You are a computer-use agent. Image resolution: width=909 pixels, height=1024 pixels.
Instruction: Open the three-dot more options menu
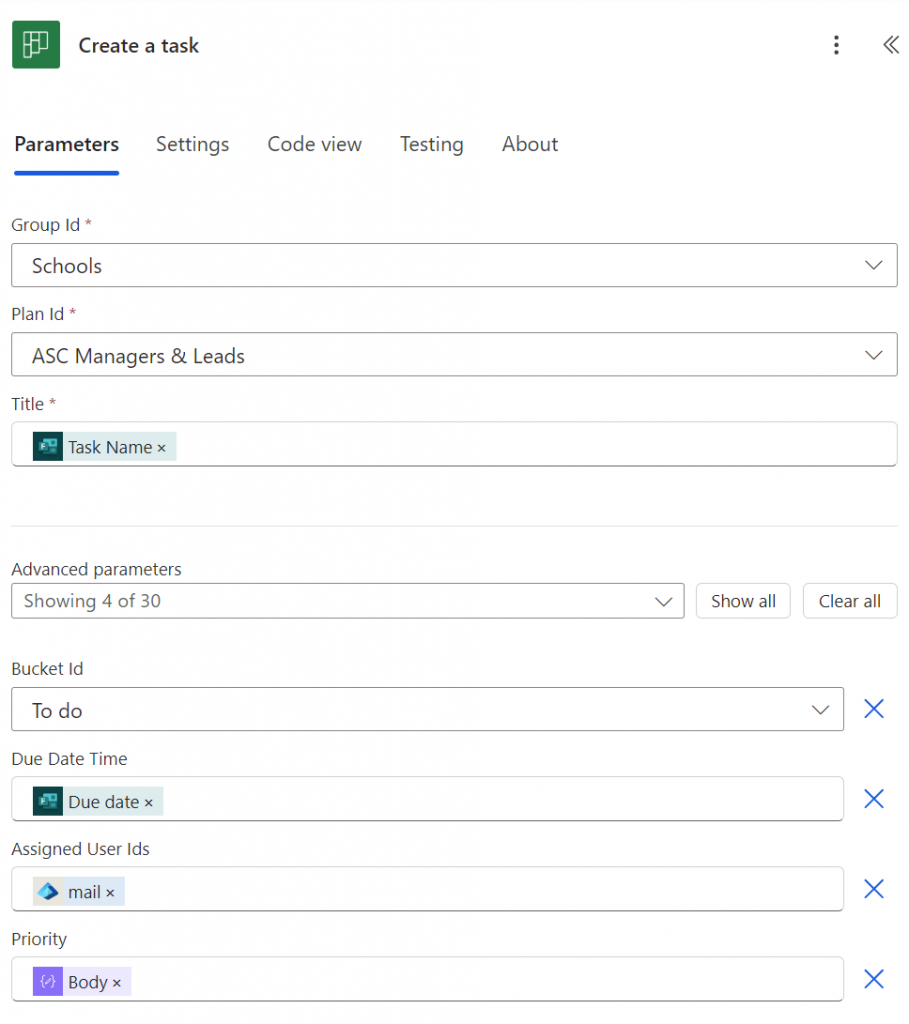click(x=836, y=45)
